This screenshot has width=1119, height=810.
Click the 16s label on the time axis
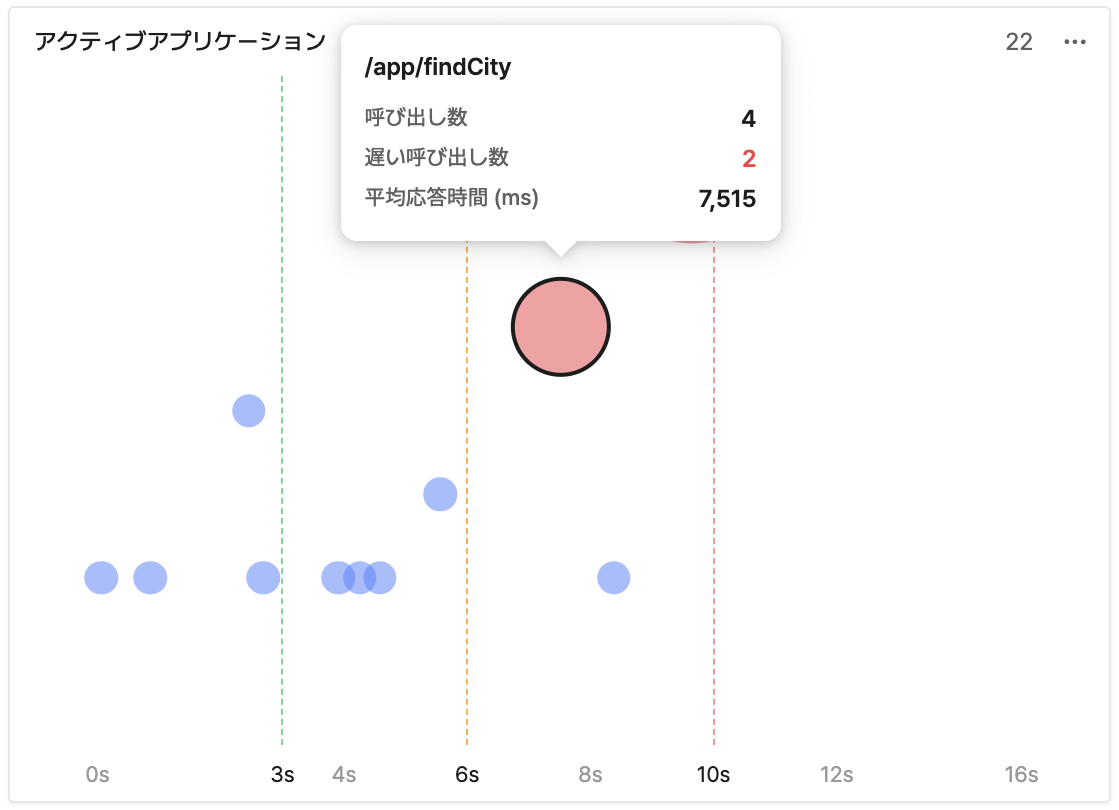[x=1021, y=775]
